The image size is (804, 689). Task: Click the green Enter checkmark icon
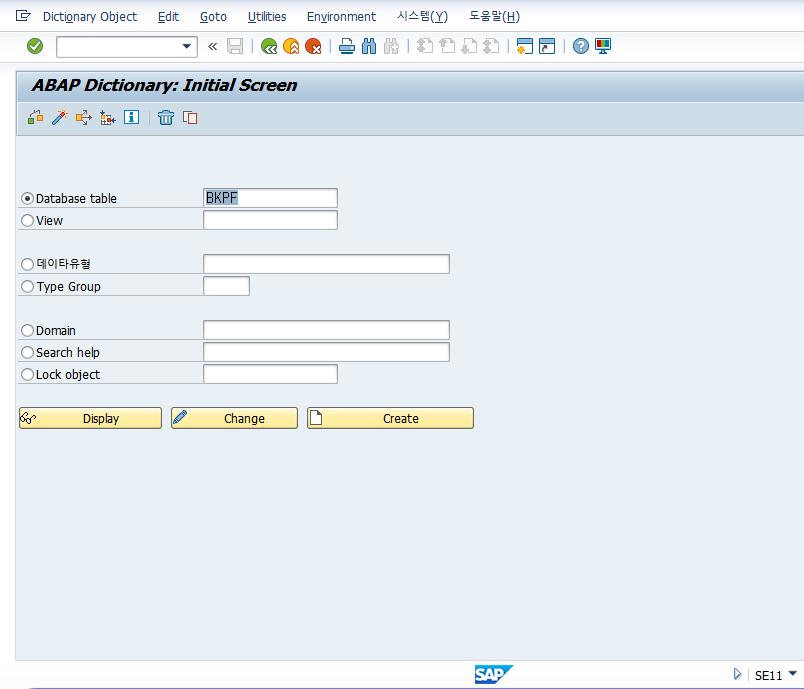point(35,46)
